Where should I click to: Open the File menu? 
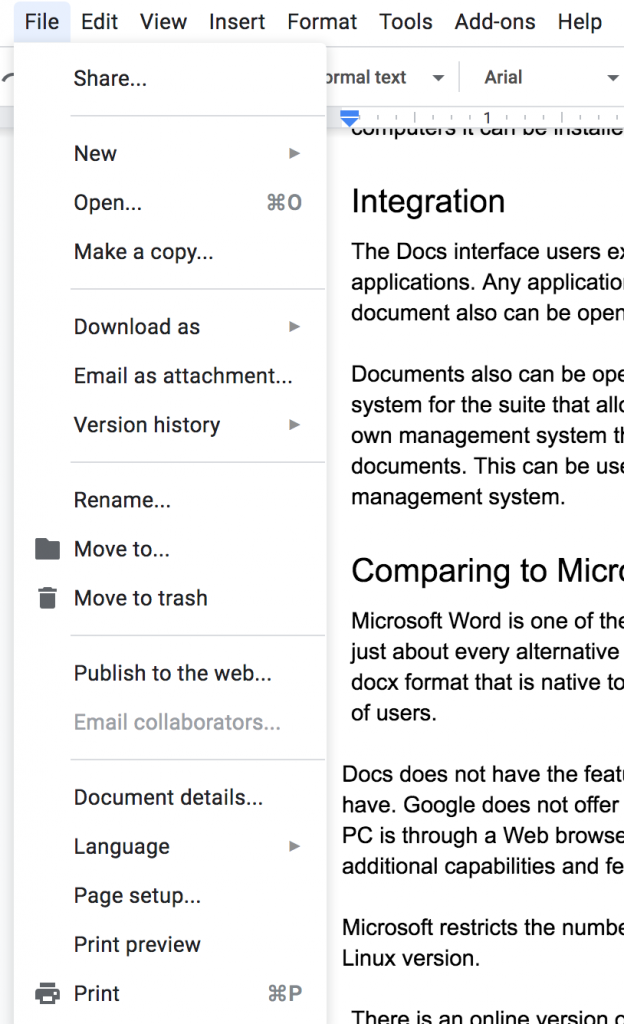(x=42, y=22)
